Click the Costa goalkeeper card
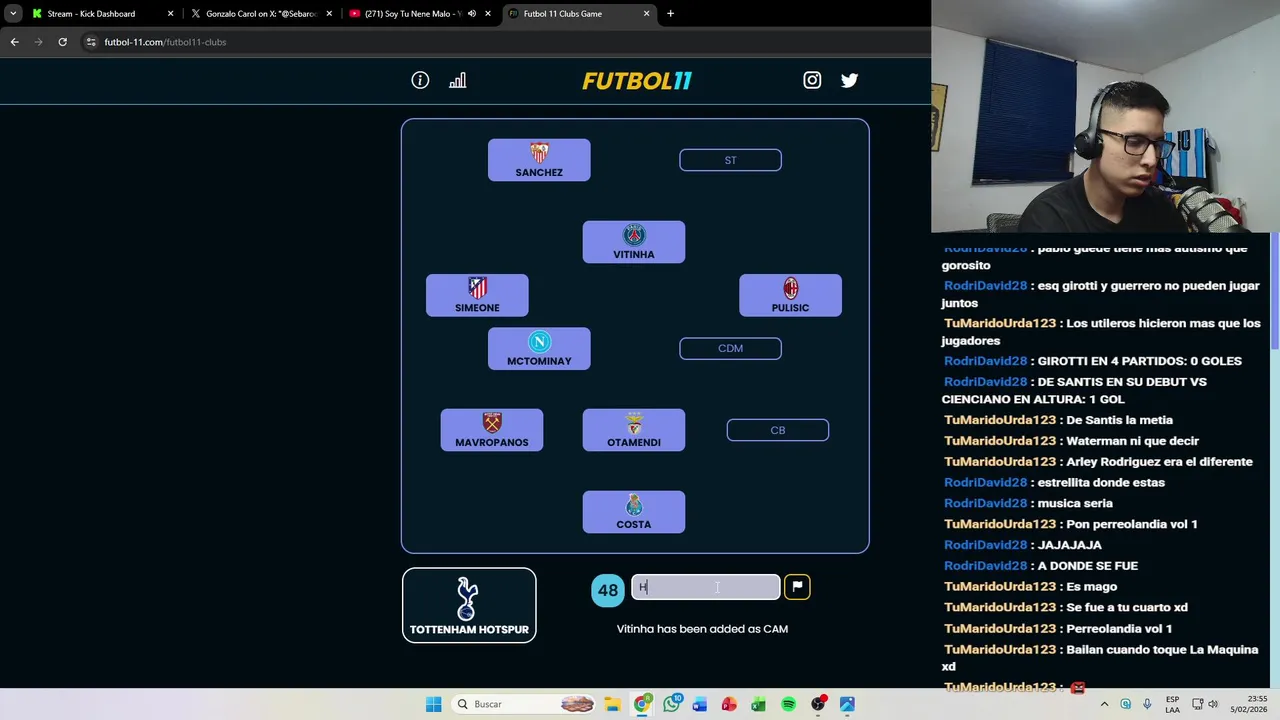 [634, 512]
